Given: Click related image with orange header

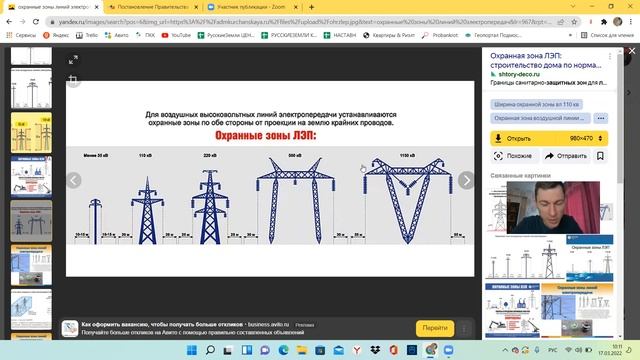Looking at the screenshot, I should [577, 310].
